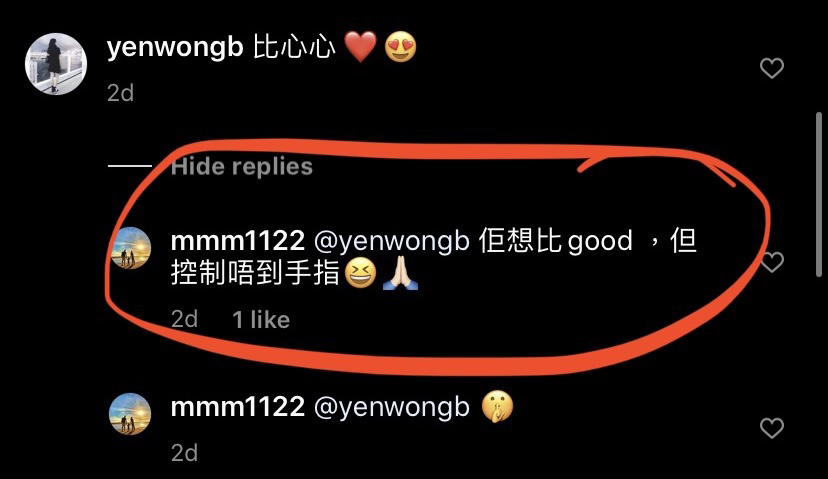
Task: Click the laughing squint emoji in reply
Action: tap(360, 275)
